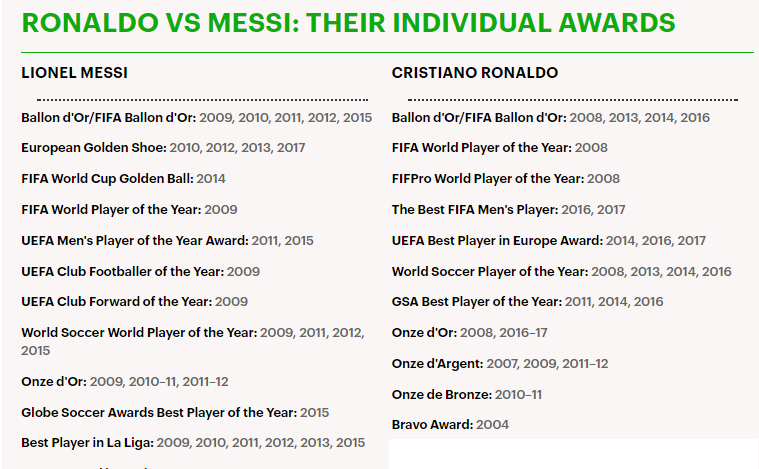This screenshot has width=759, height=469.
Task: Select the 'Onze d'Argent' award label
Action: 437,363
